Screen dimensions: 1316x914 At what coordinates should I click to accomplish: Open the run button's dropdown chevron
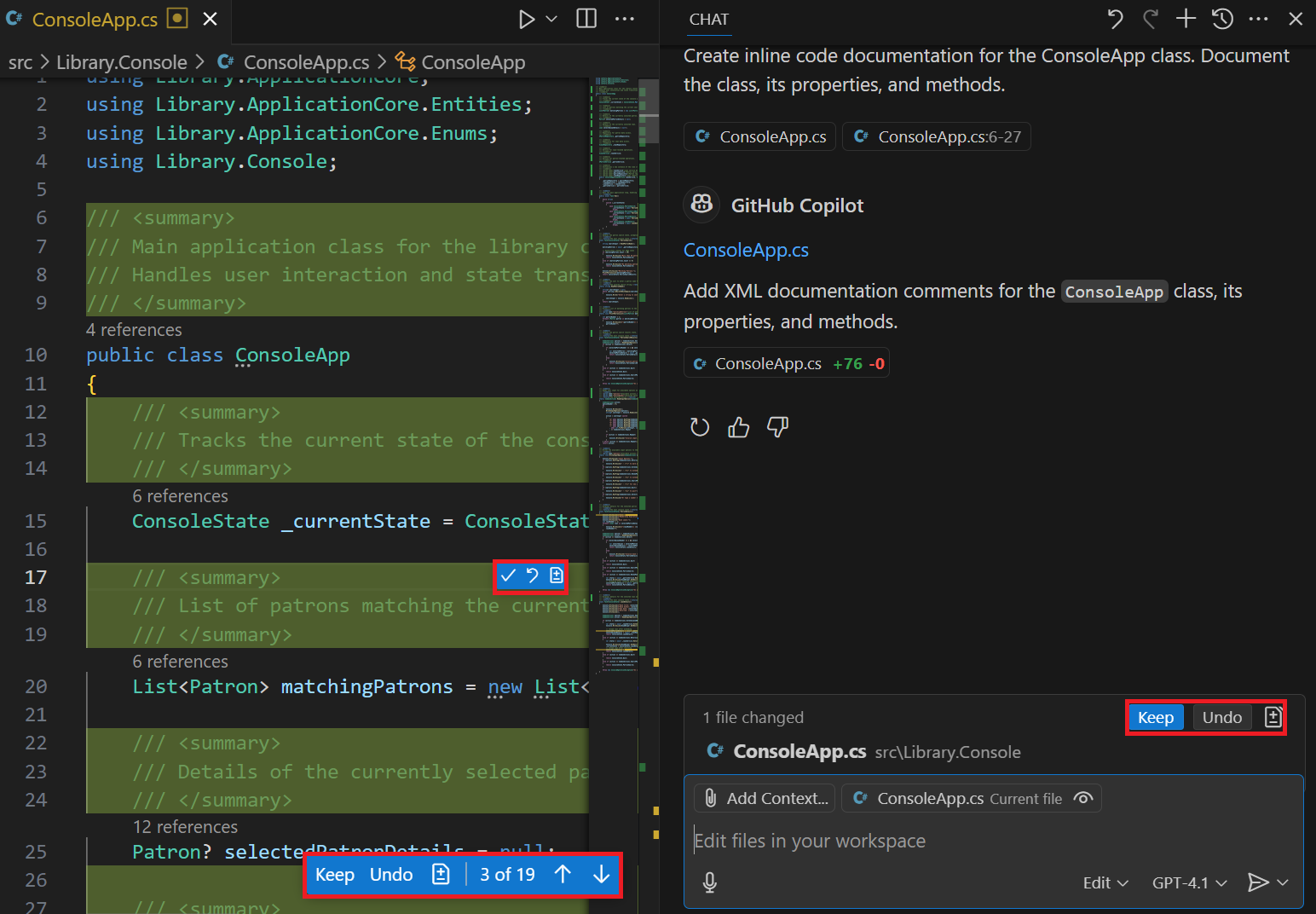click(x=551, y=18)
